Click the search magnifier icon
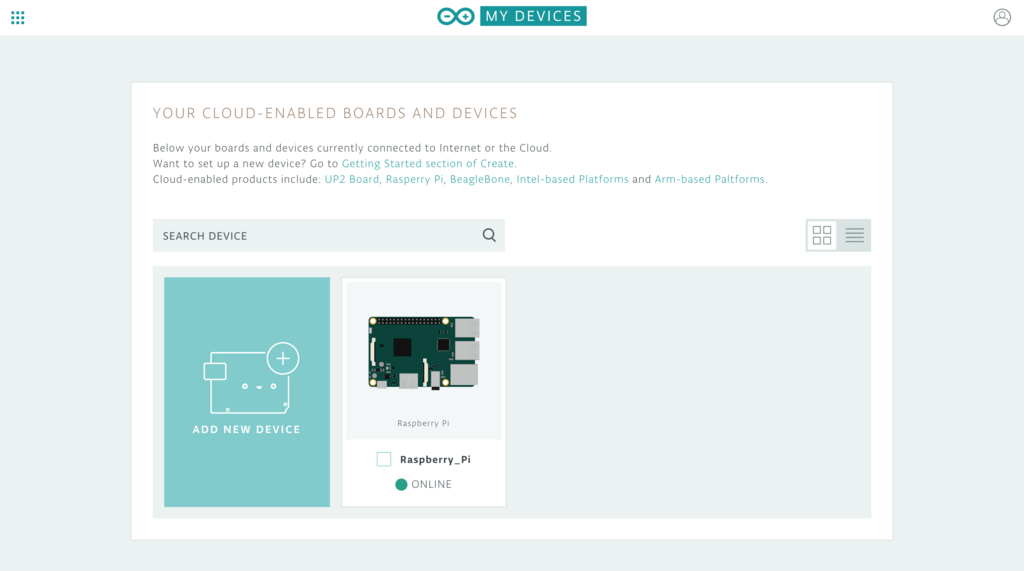This screenshot has height=571, width=1024. [x=489, y=235]
